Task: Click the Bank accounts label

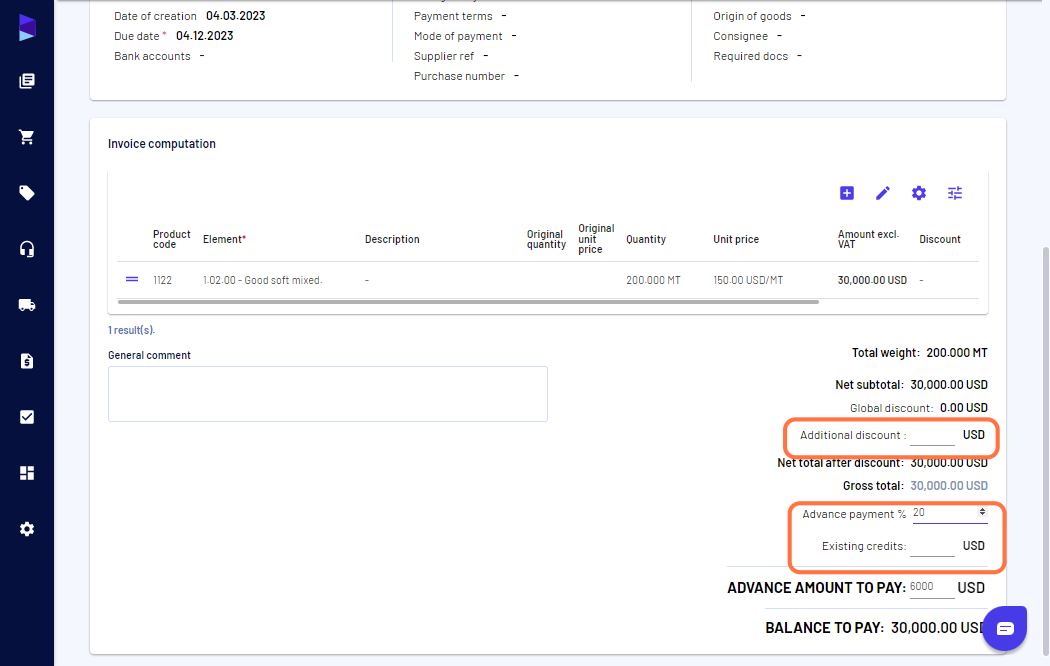Action: coord(152,56)
